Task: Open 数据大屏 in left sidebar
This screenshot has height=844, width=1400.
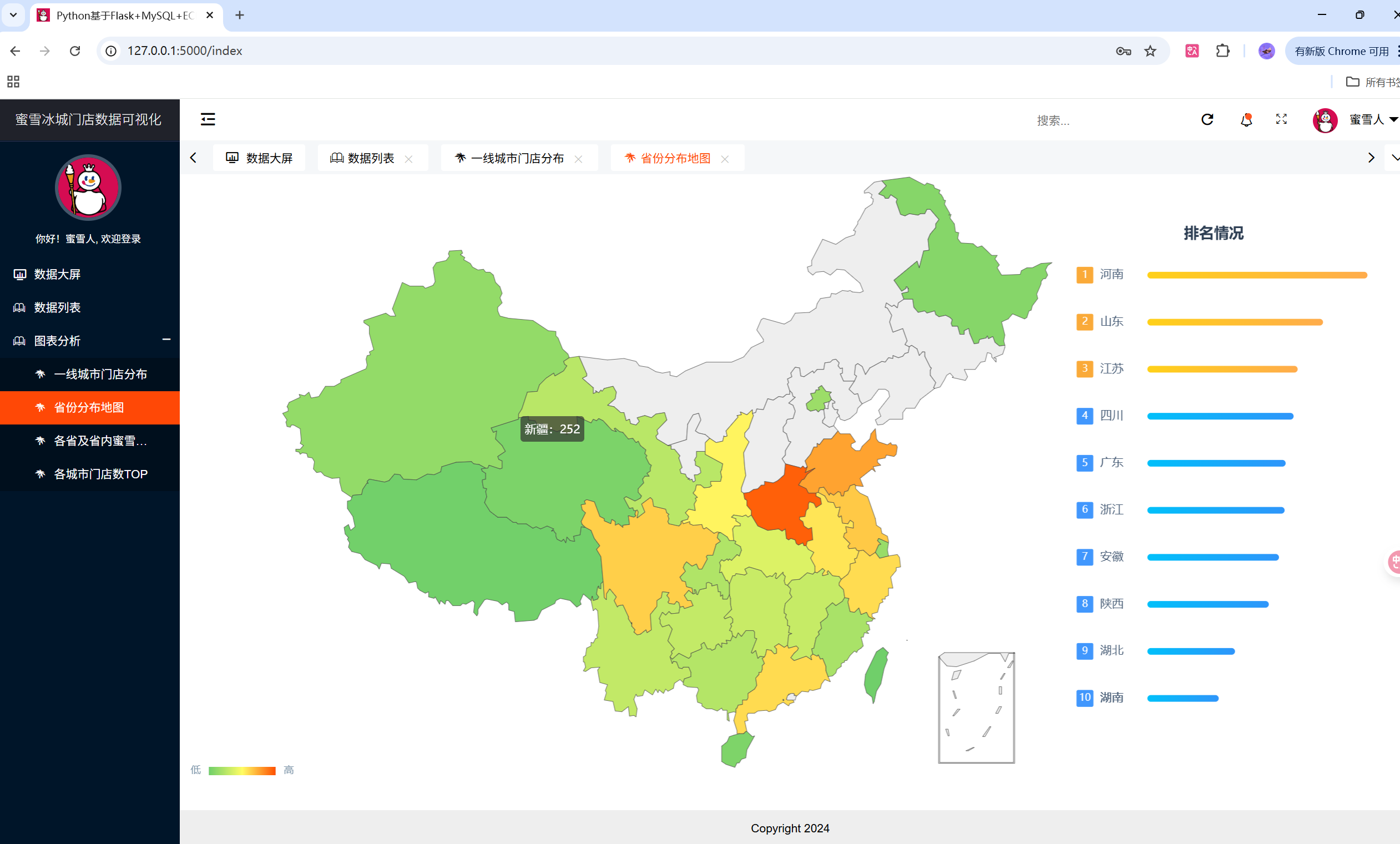Action: 57,275
